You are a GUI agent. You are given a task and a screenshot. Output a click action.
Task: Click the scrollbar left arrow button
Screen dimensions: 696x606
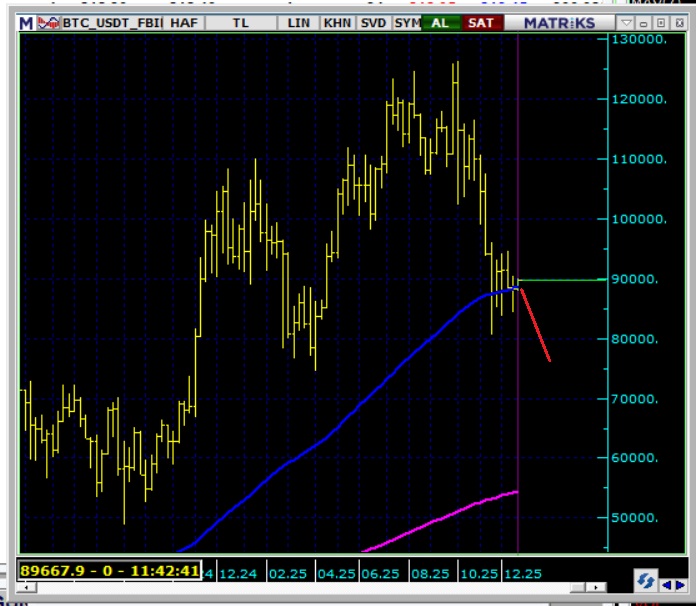pos(24,587)
